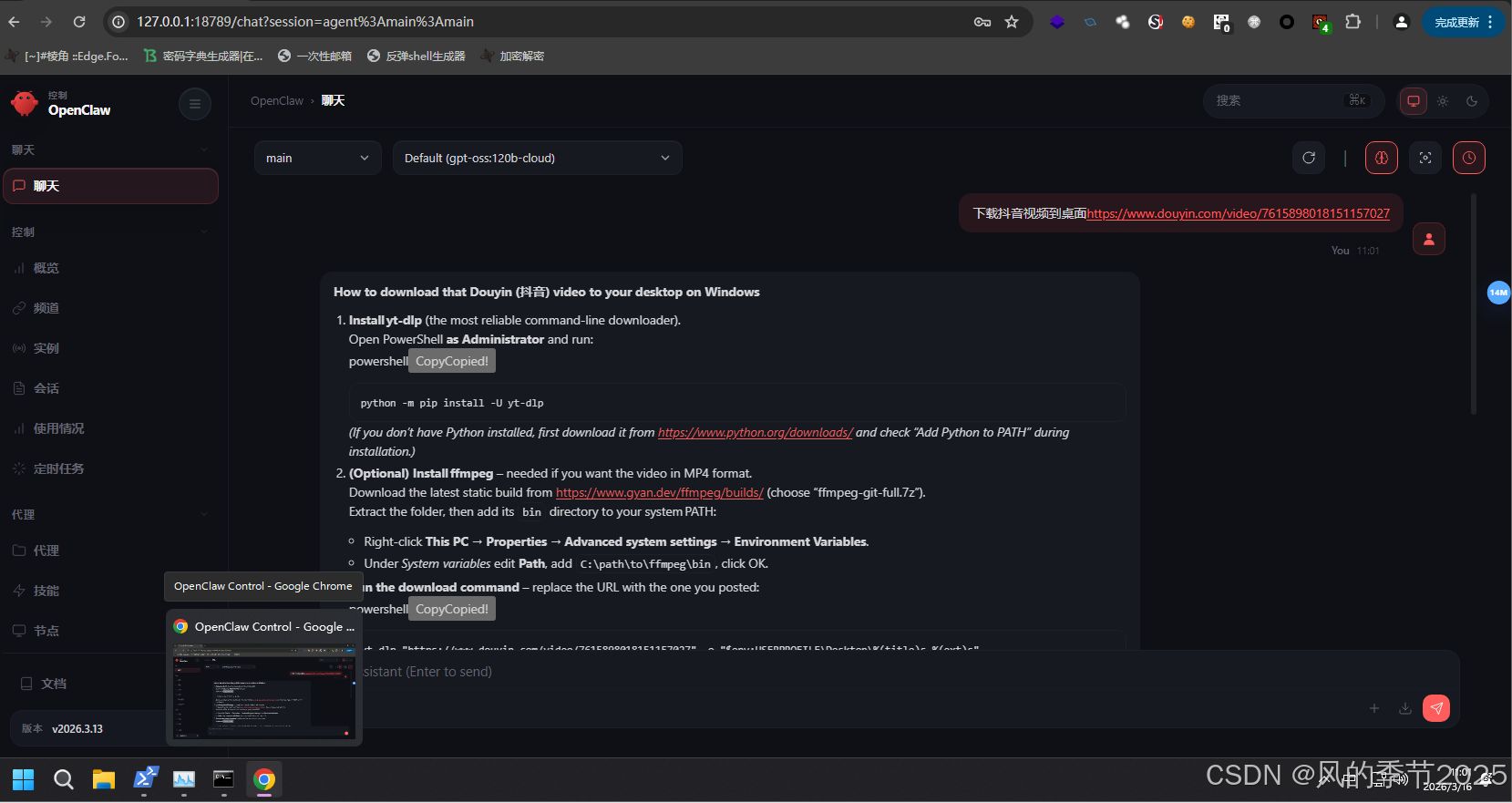Click the red S! extension icon

pos(1156,22)
